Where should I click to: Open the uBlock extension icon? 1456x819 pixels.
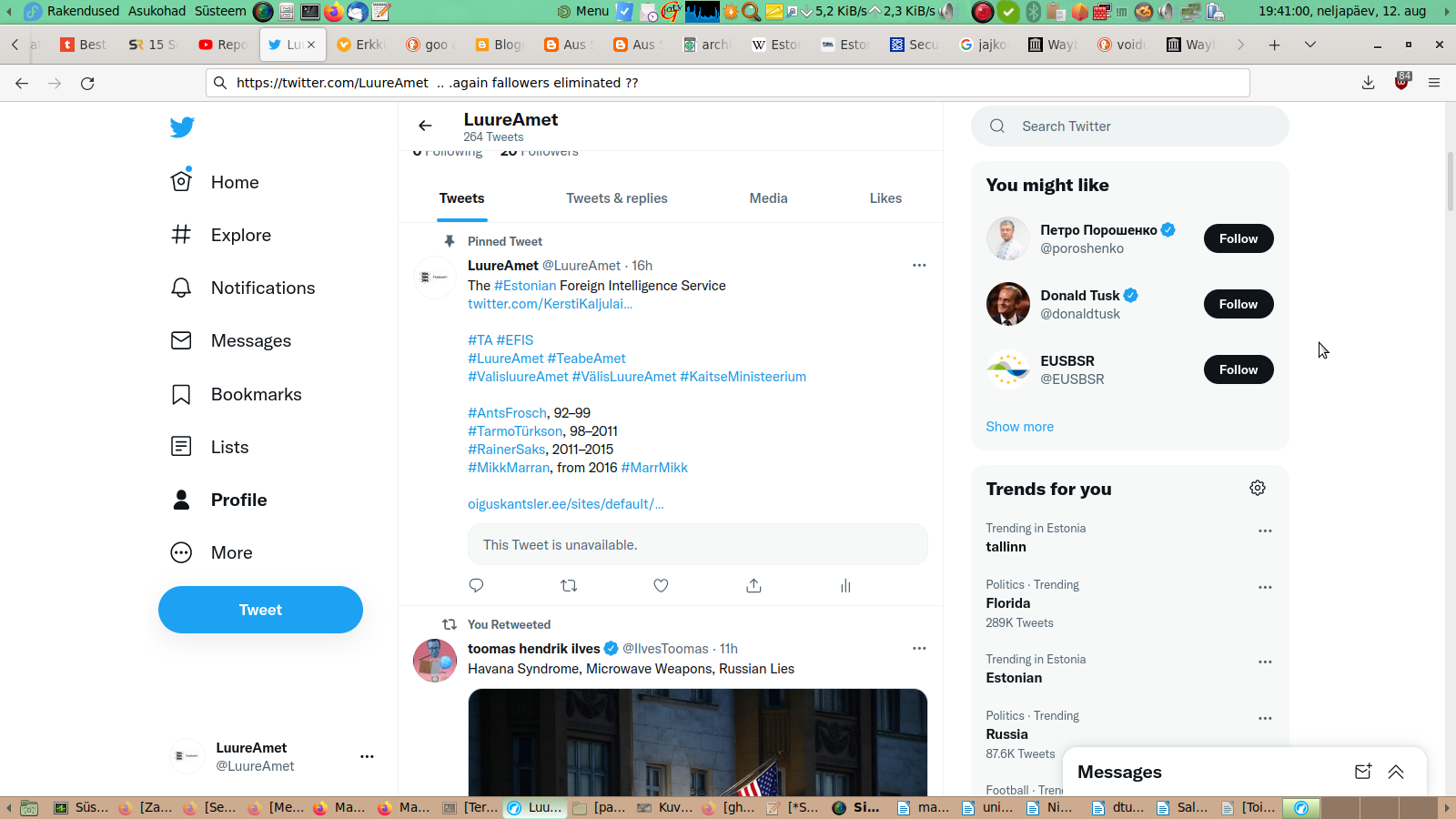(1401, 82)
